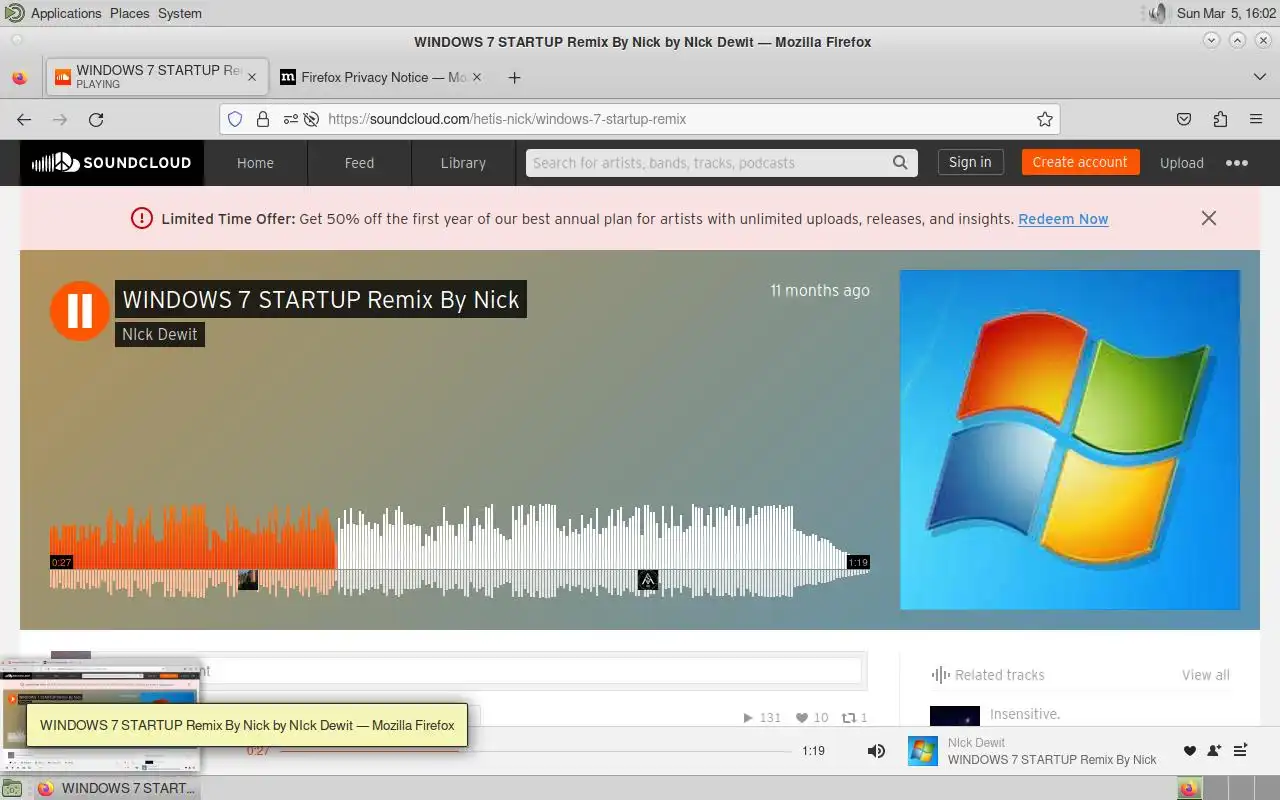Click the search magnifier icon

coord(900,162)
